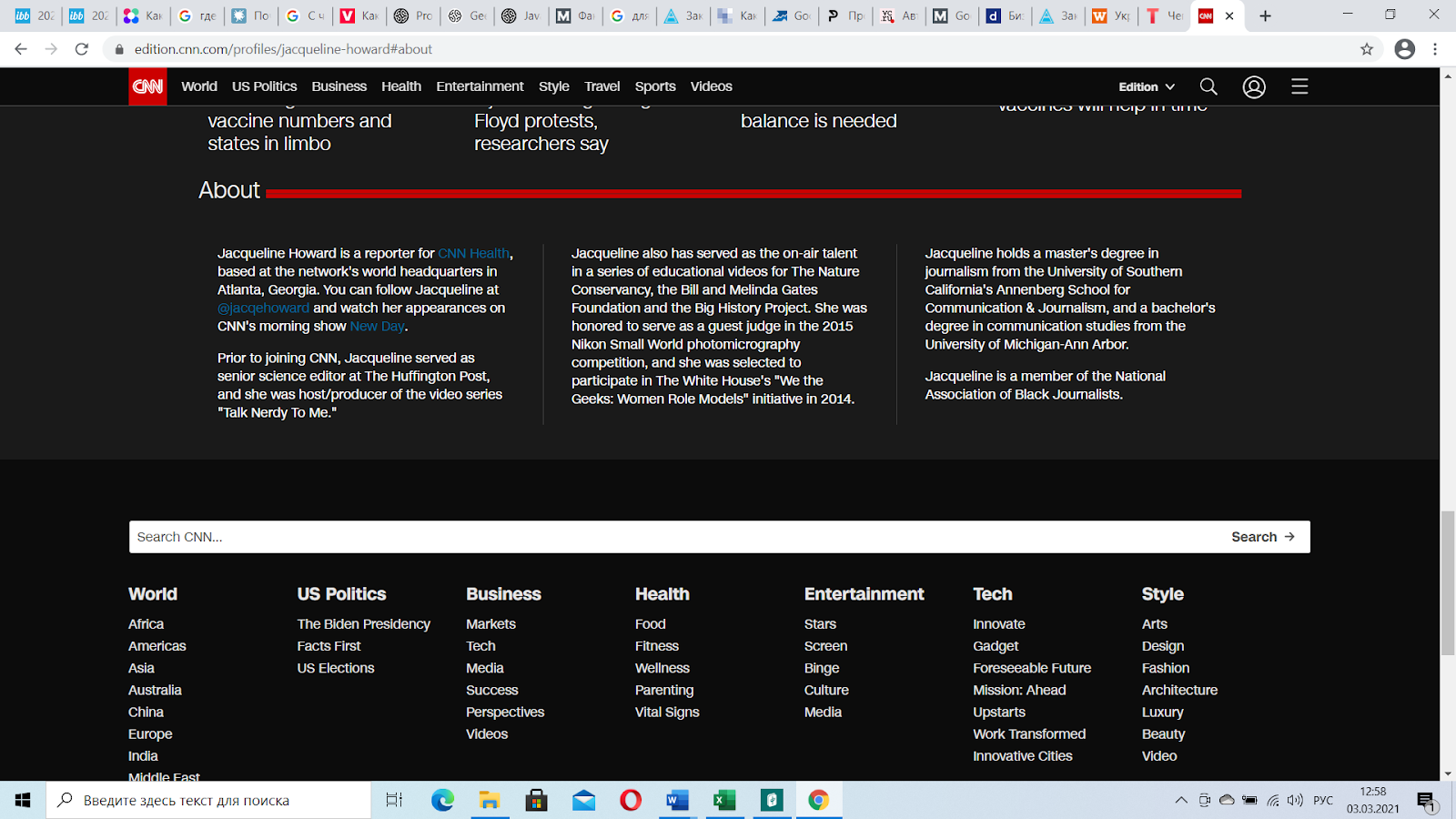The height and width of the screenshot is (819, 1456).
Task: Open Entertainment in the top navigation
Action: pyautogui.click(x=480, y=86)
